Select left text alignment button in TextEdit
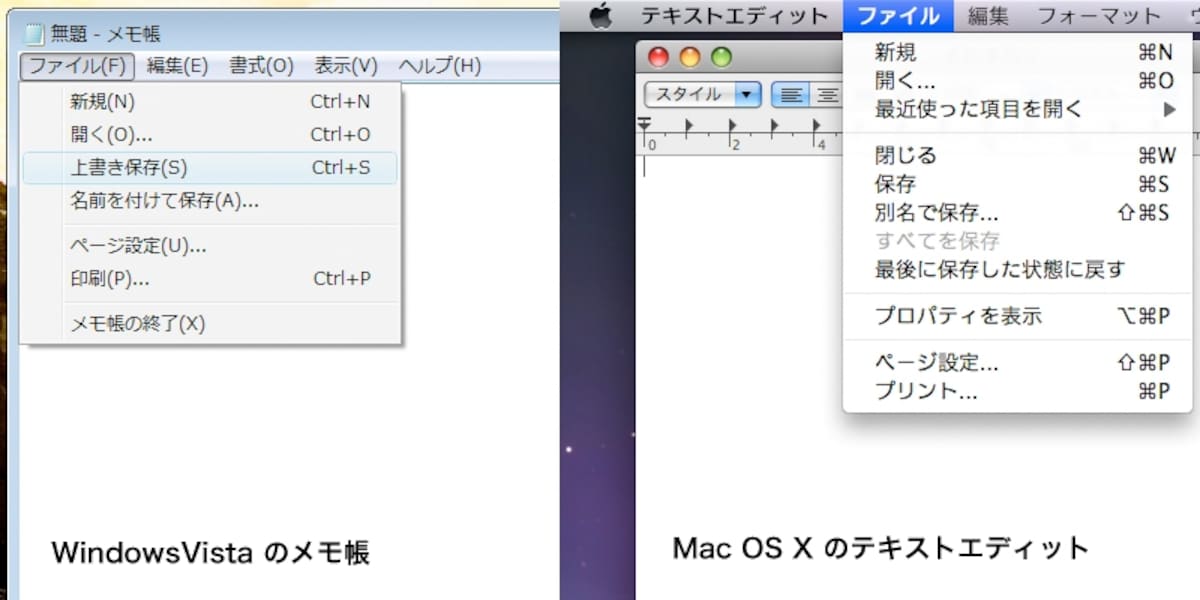 pyautogui.click(x=791, y=95)
